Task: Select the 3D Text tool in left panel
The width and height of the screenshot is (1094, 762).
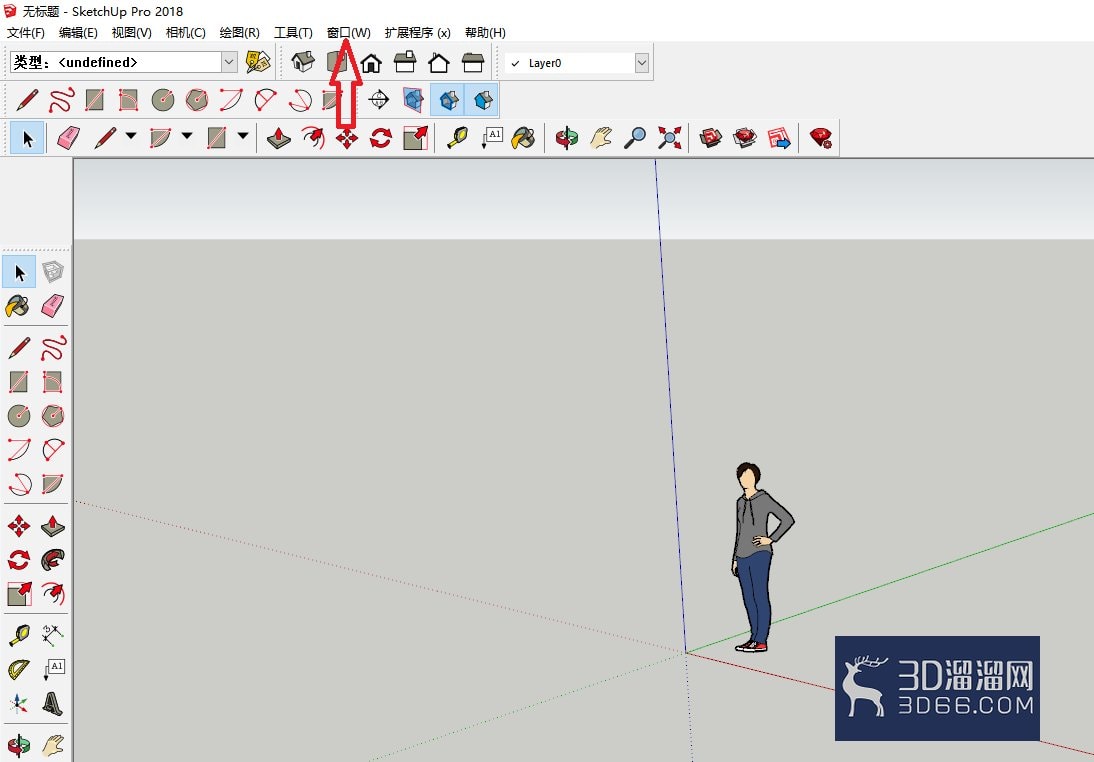Action: coord(53,703)
